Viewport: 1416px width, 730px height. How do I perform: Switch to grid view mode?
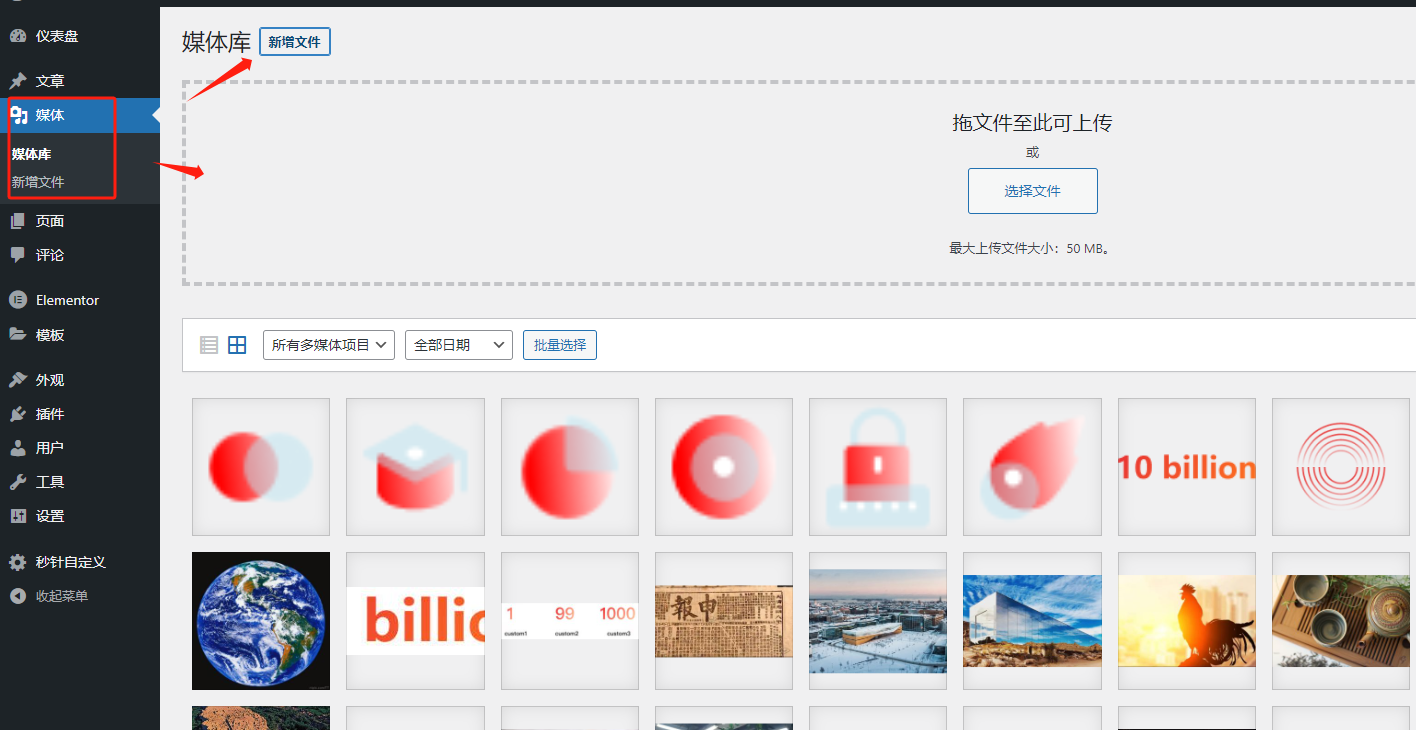point(237,345)
